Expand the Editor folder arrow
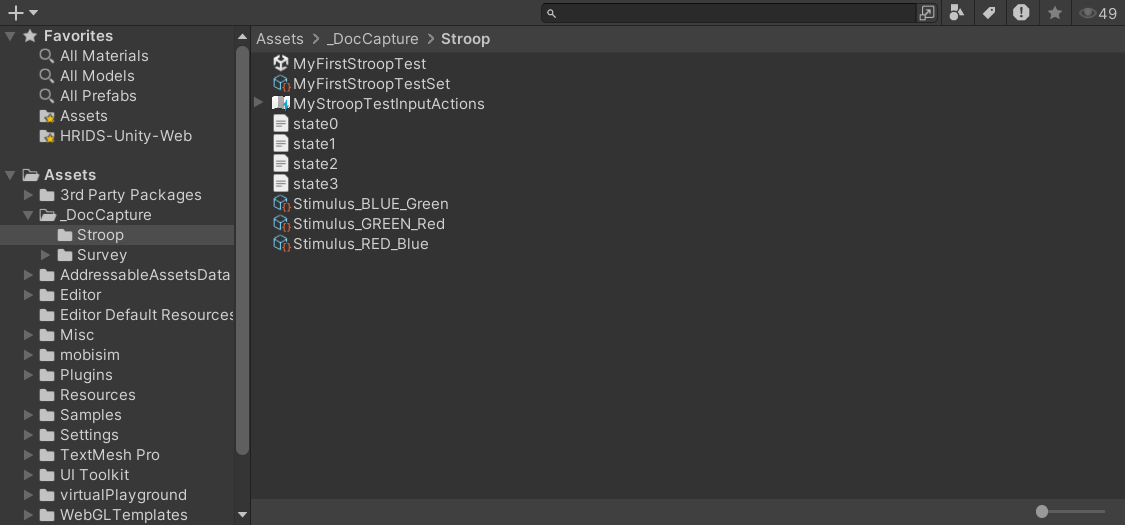 click(28, 295)
